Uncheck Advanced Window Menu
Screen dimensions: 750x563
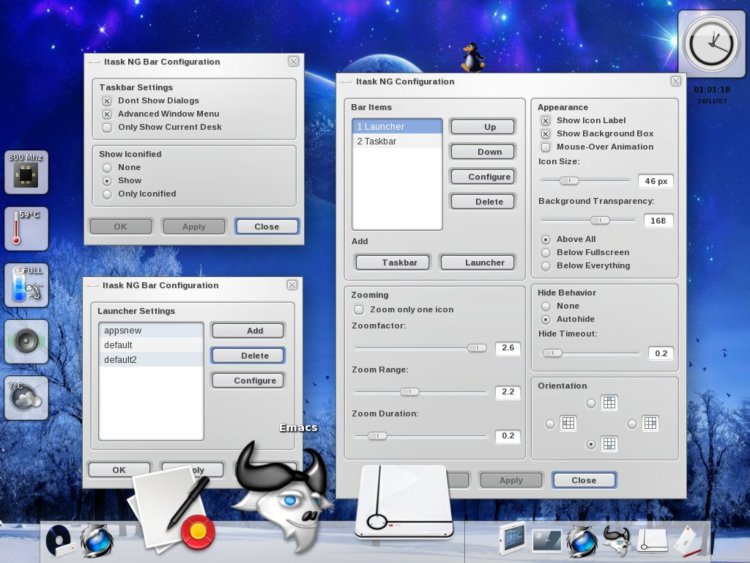[107, 114]
